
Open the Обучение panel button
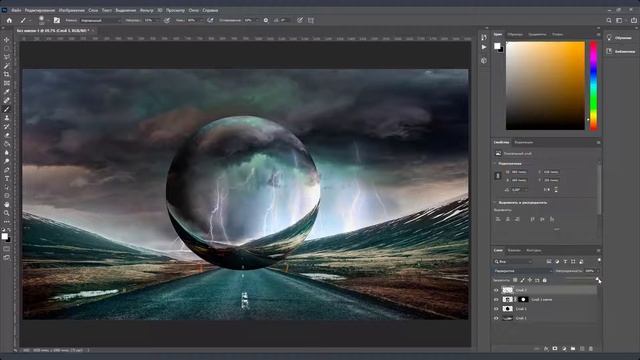[x=620, y=38]
